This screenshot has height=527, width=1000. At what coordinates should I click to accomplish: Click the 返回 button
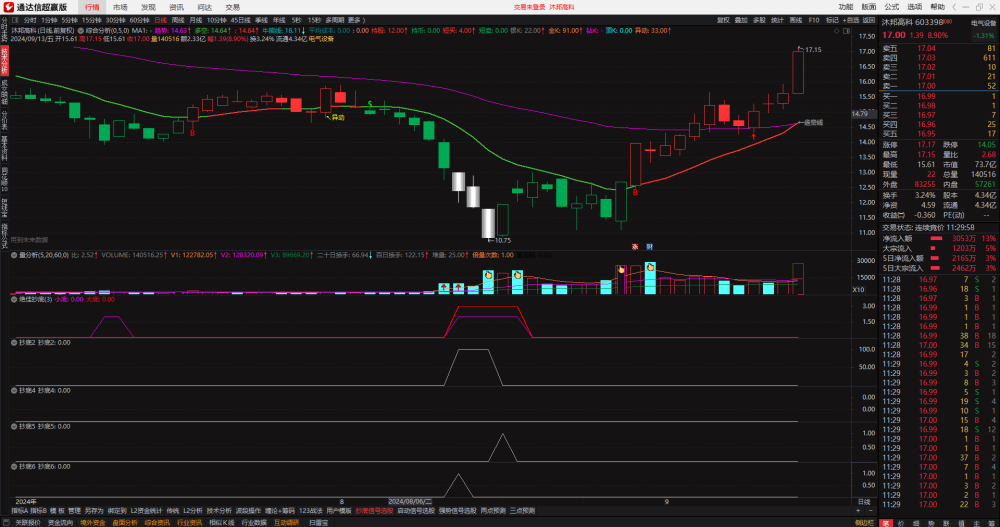(x=869, y=20)
